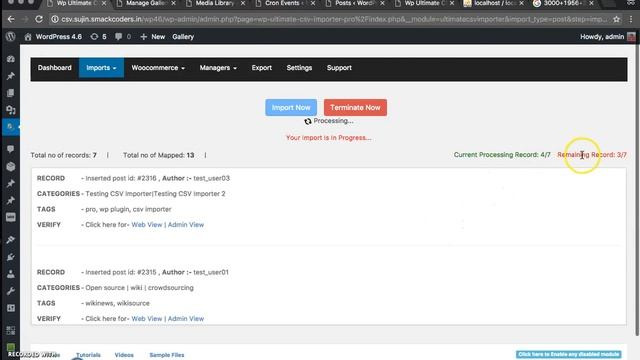Expand the Woocommerce dropdown menu
Viewport: 640px width, 360px height.
[x=158, y=68]
